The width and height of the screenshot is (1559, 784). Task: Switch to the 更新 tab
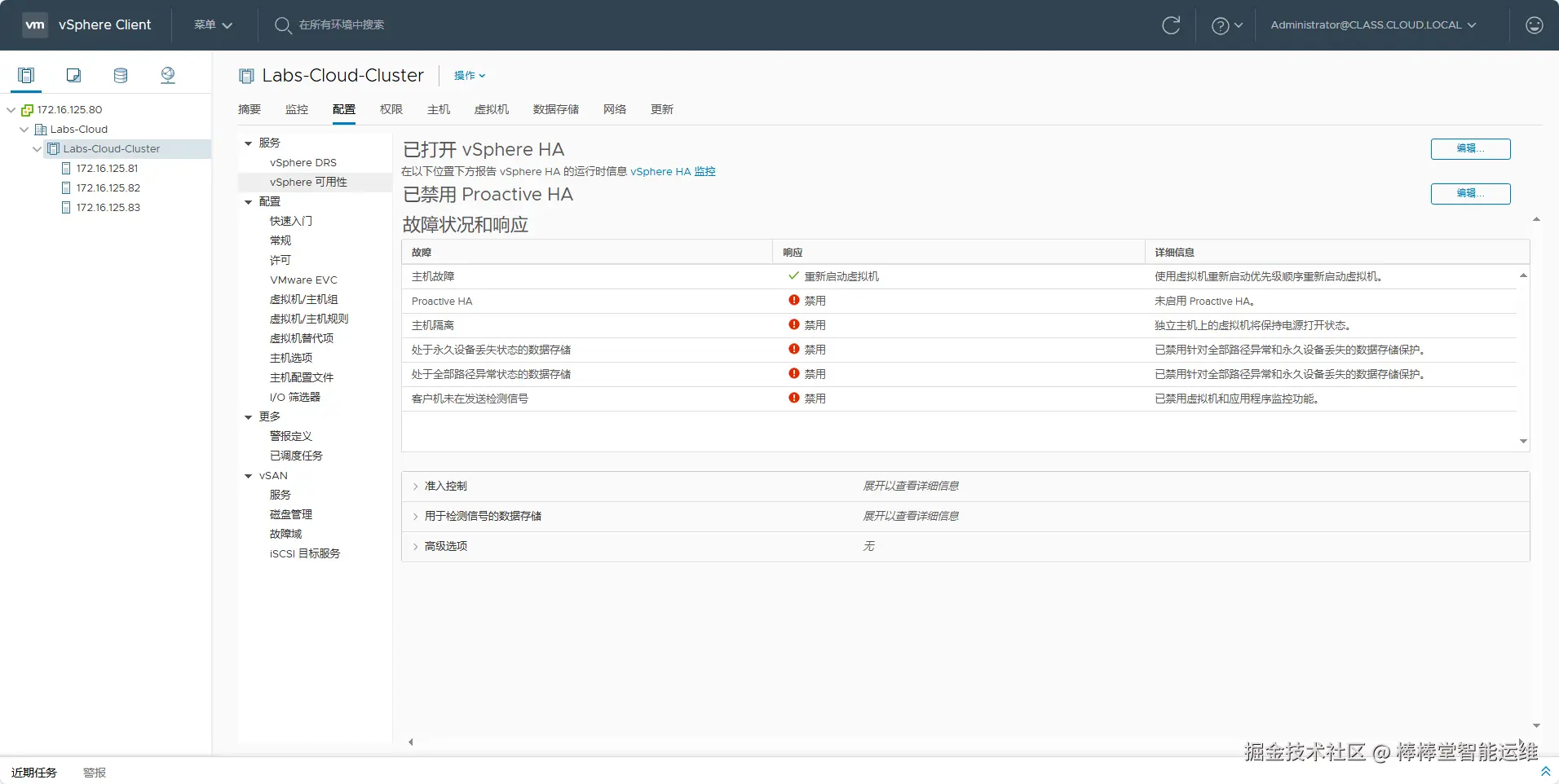coord(662,109)
